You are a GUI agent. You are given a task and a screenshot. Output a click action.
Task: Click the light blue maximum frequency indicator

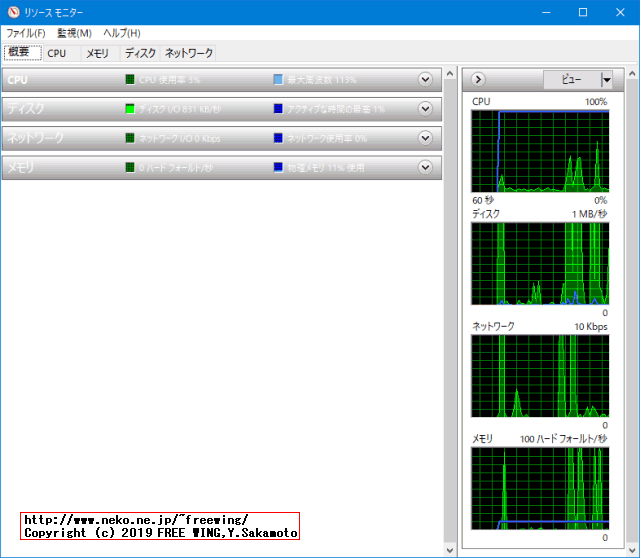click(278, 79)
